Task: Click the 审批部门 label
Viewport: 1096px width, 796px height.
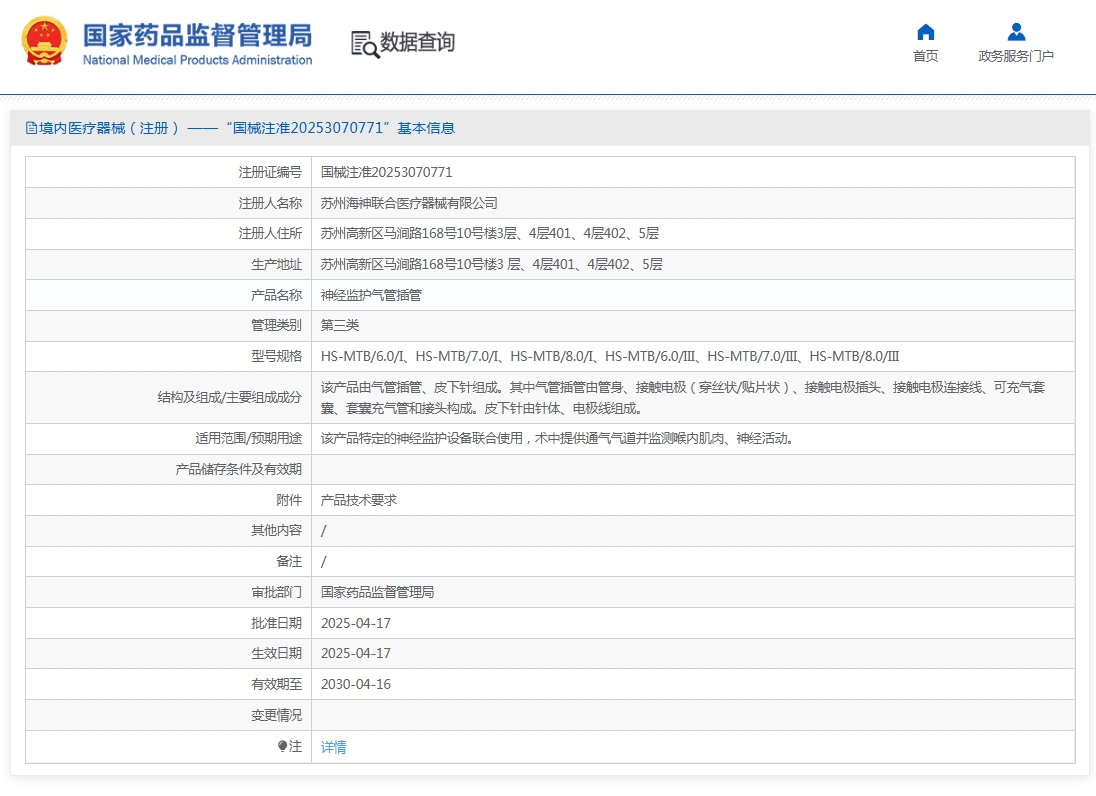Action: pyautogui.click(x=276, y=592)
